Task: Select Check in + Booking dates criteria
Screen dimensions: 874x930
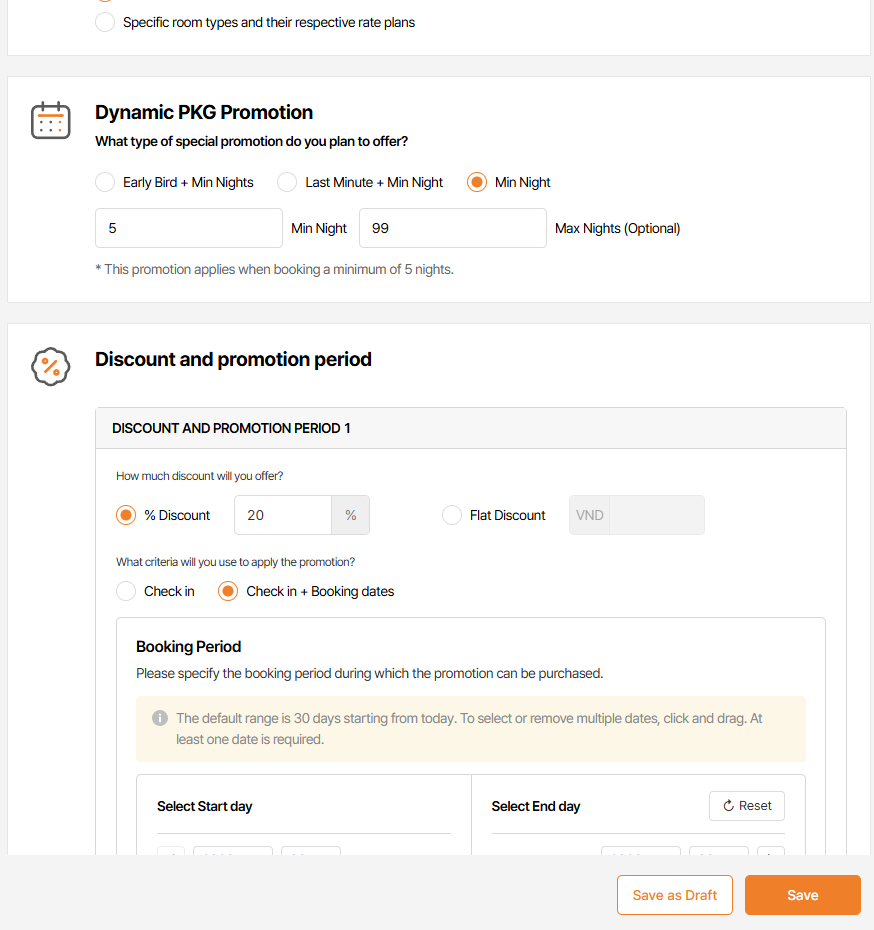Action: click(x=228, y=591)
